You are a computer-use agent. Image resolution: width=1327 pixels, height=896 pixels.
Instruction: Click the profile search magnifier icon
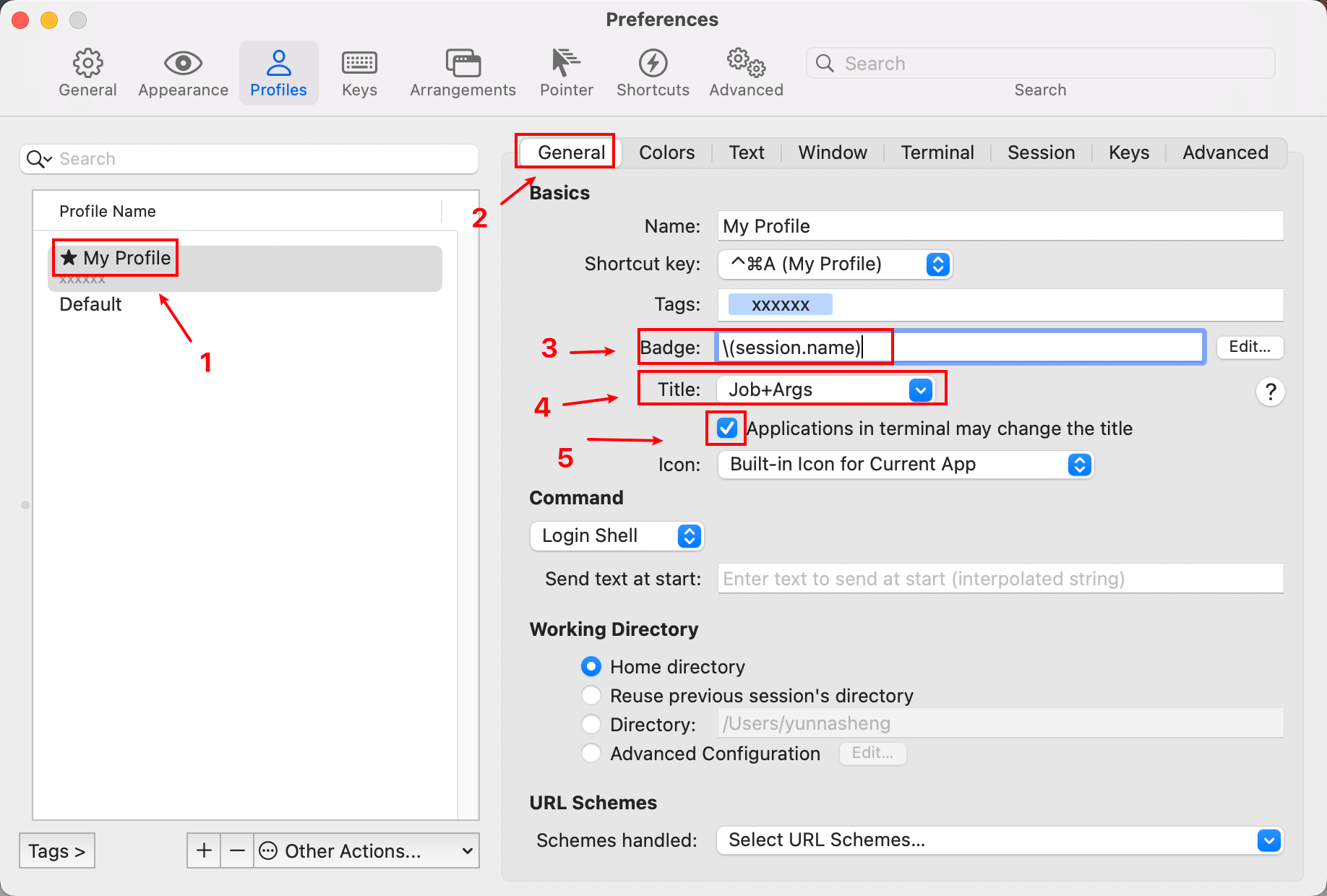39,159
